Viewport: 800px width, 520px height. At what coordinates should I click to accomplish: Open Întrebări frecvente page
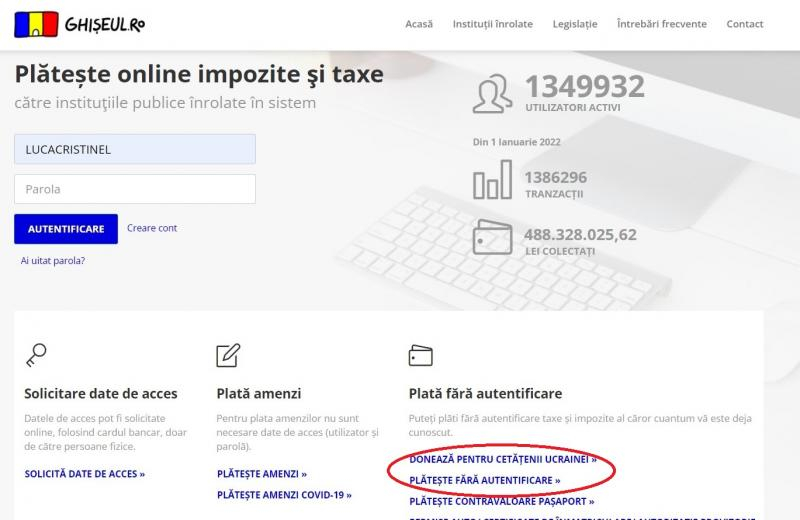pos(661,24)
